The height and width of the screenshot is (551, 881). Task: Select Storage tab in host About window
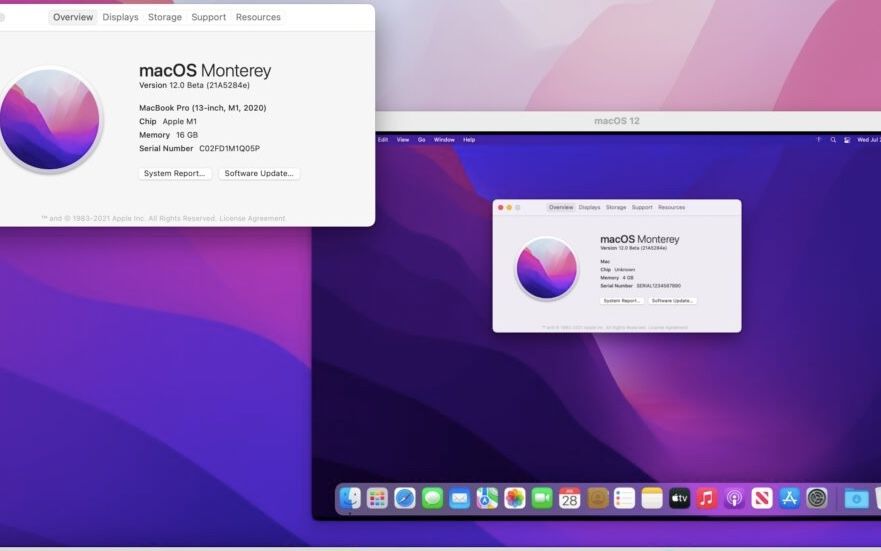[165, 17]
